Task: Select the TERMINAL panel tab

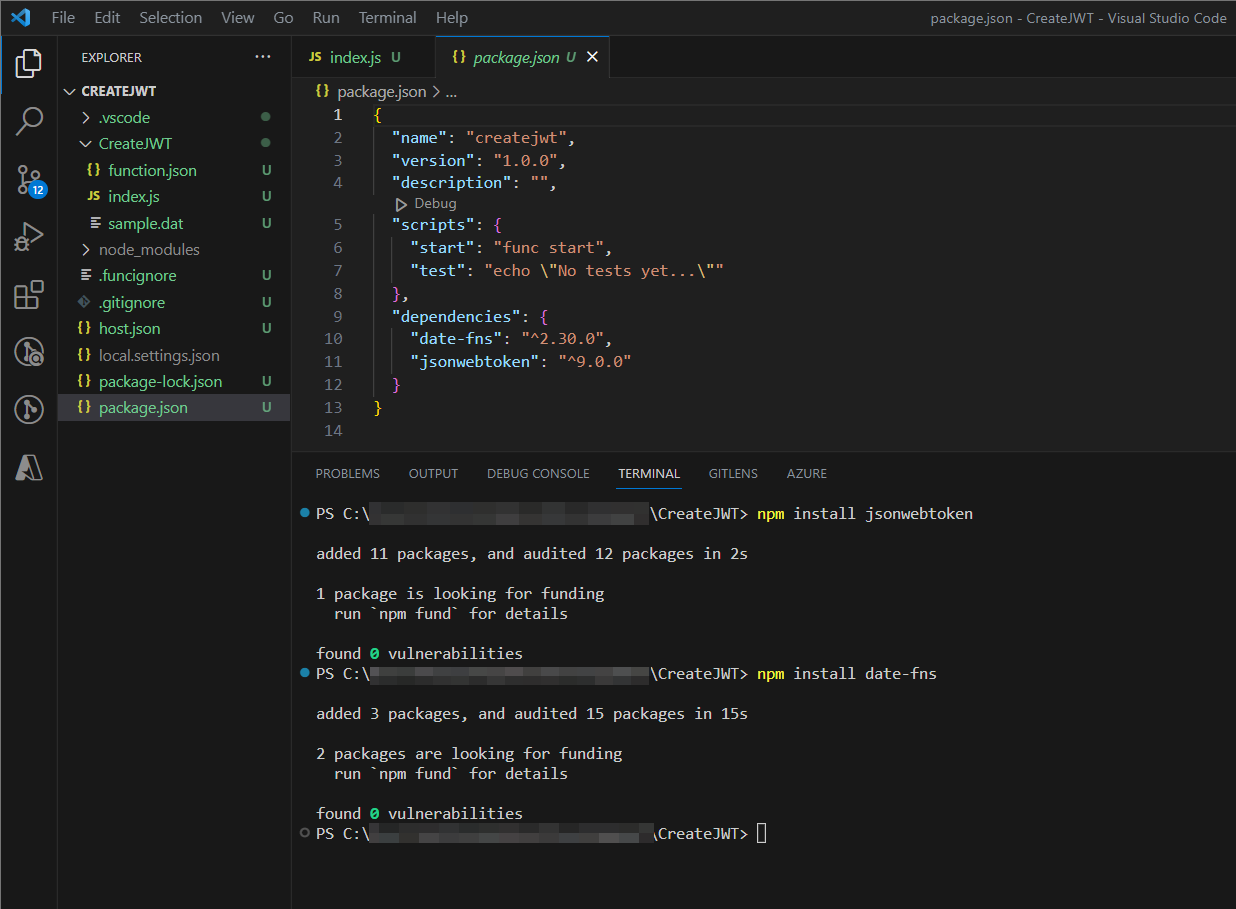Action: click(649, 474)
